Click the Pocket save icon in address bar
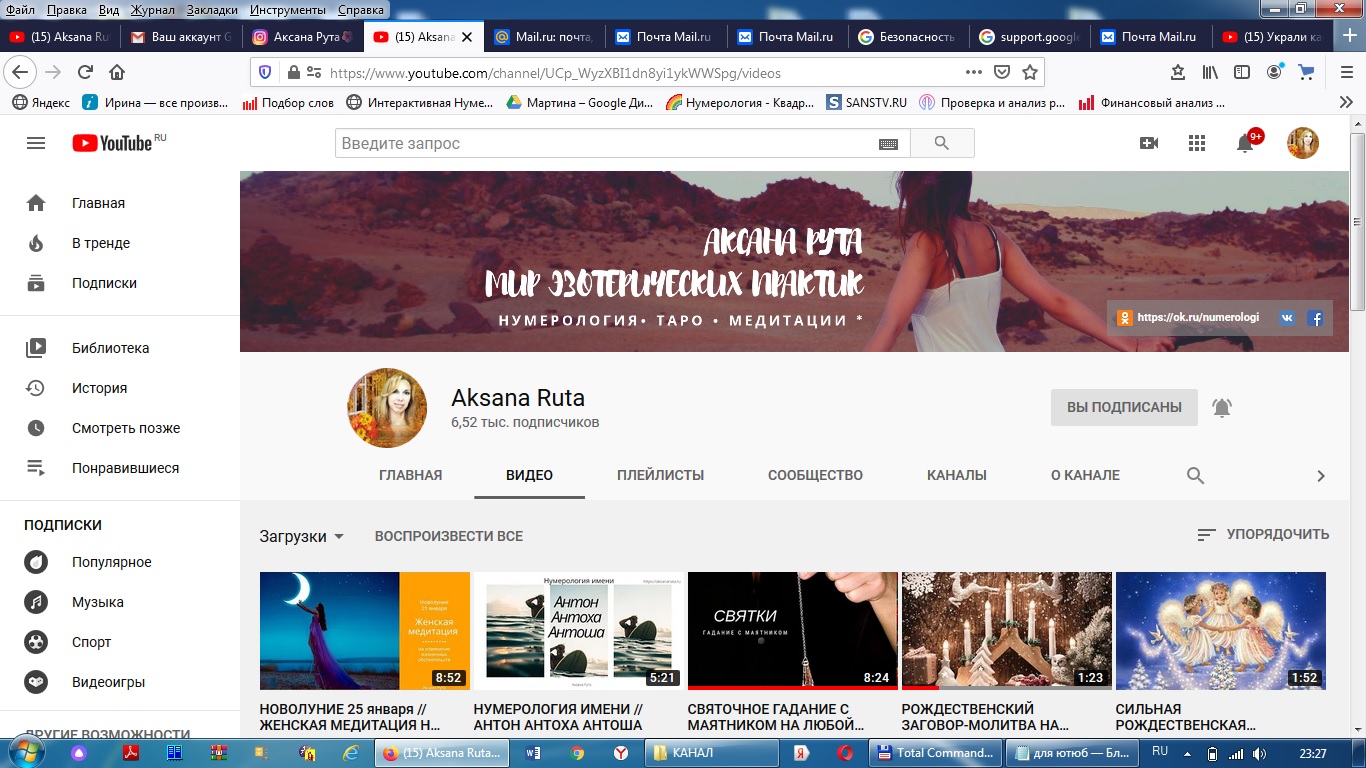The width and height of the screenshot is (1366, 768). (1002, 72)
